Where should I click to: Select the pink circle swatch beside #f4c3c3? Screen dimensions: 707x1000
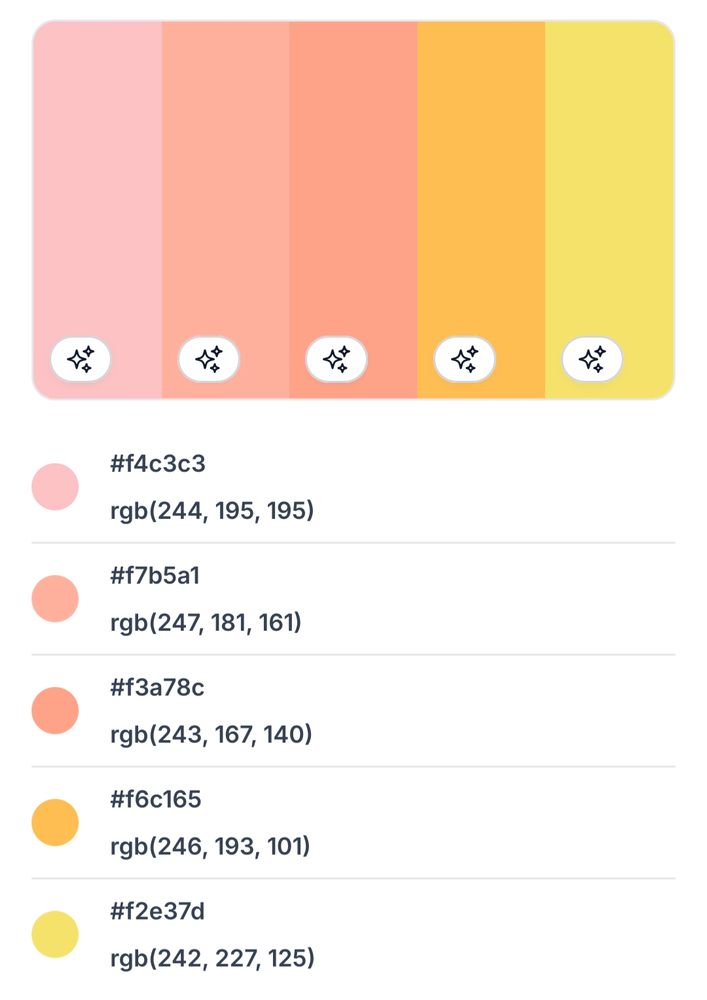[x=55, y=487]
